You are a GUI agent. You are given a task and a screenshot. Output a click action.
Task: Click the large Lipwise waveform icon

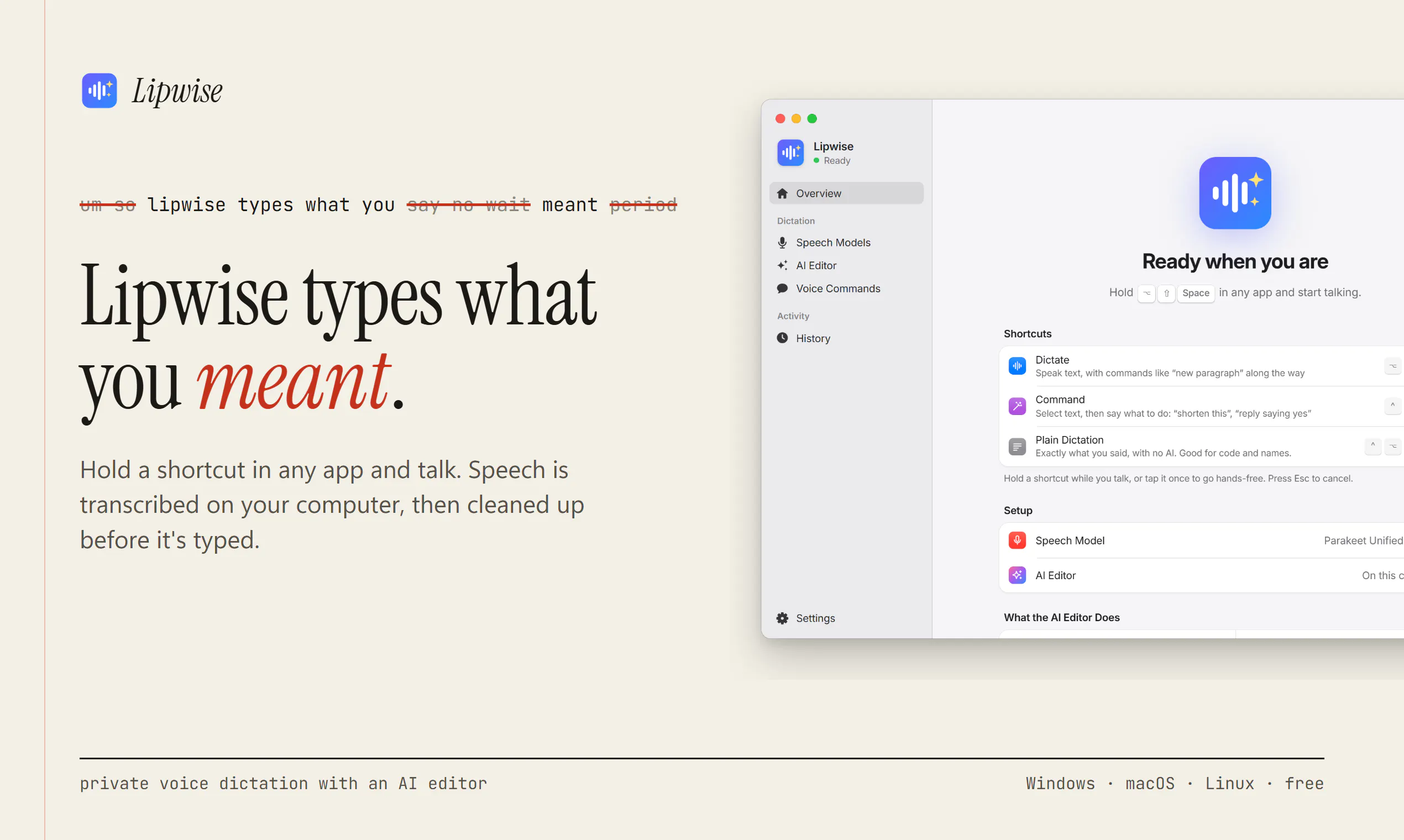[1235, 193]
